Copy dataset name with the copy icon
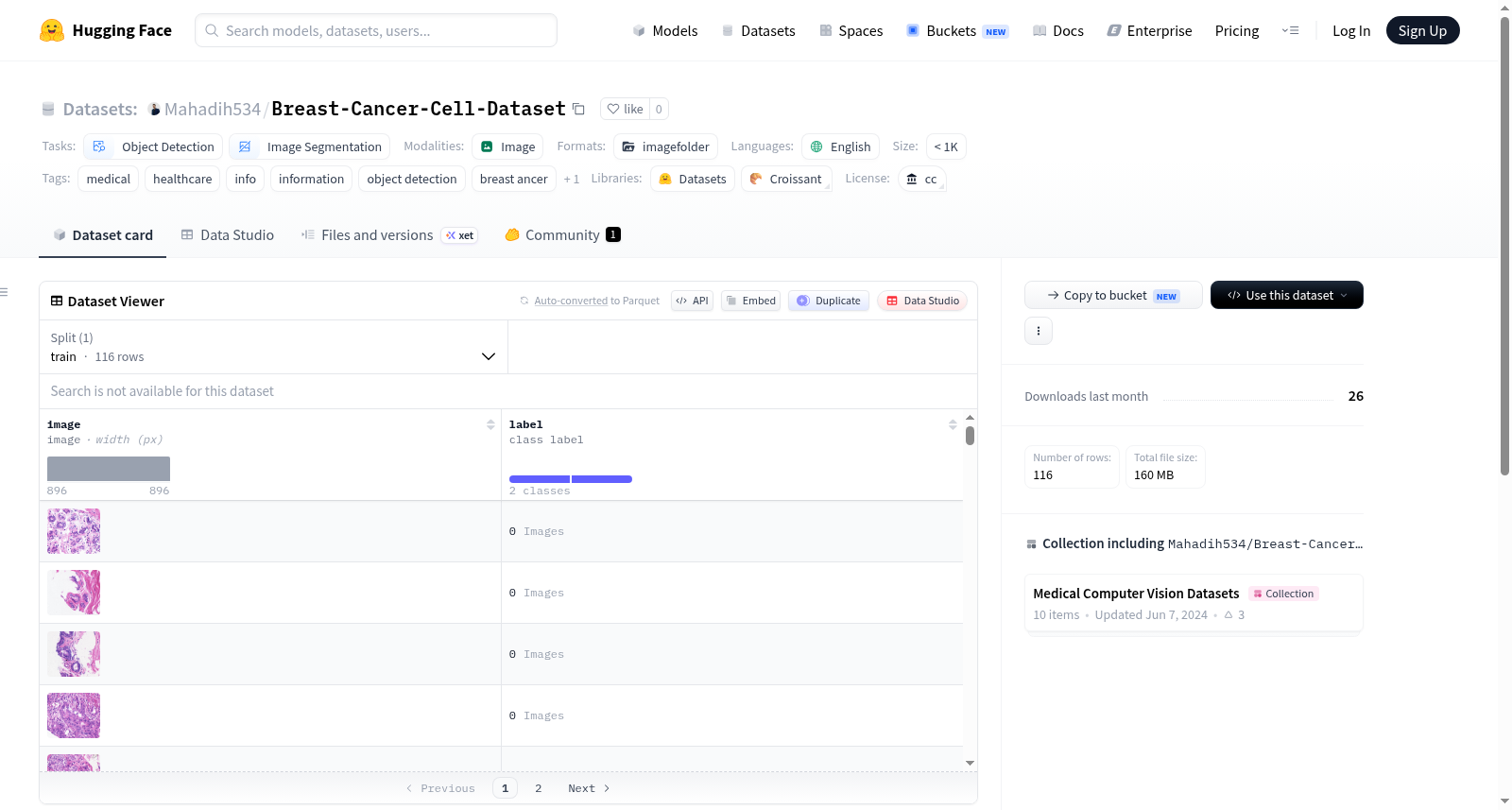 (x=579, y=109)
